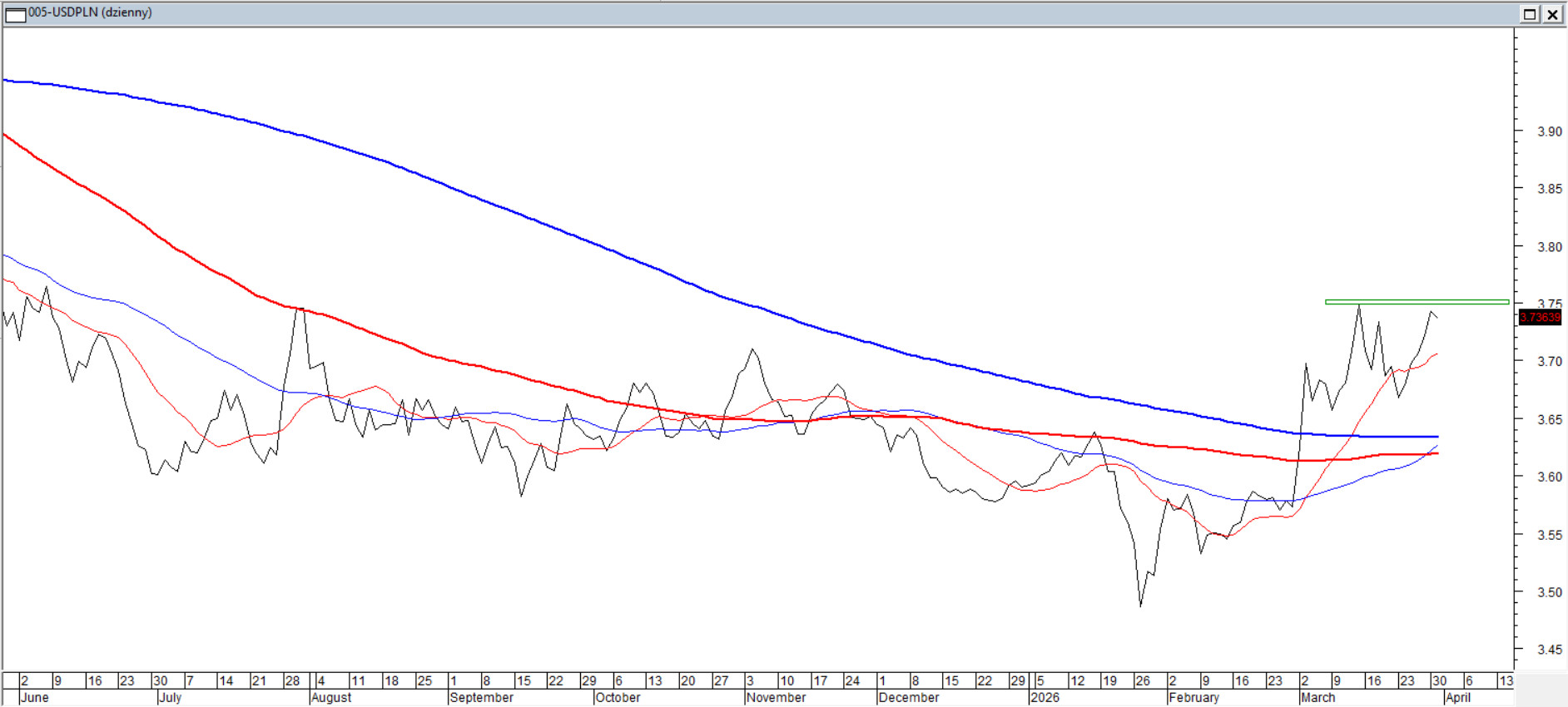The width and height of the screenshot is (1568, 707).
Task: Click the chart window icon beside 005-USDPLN
Action: point(16,14)
